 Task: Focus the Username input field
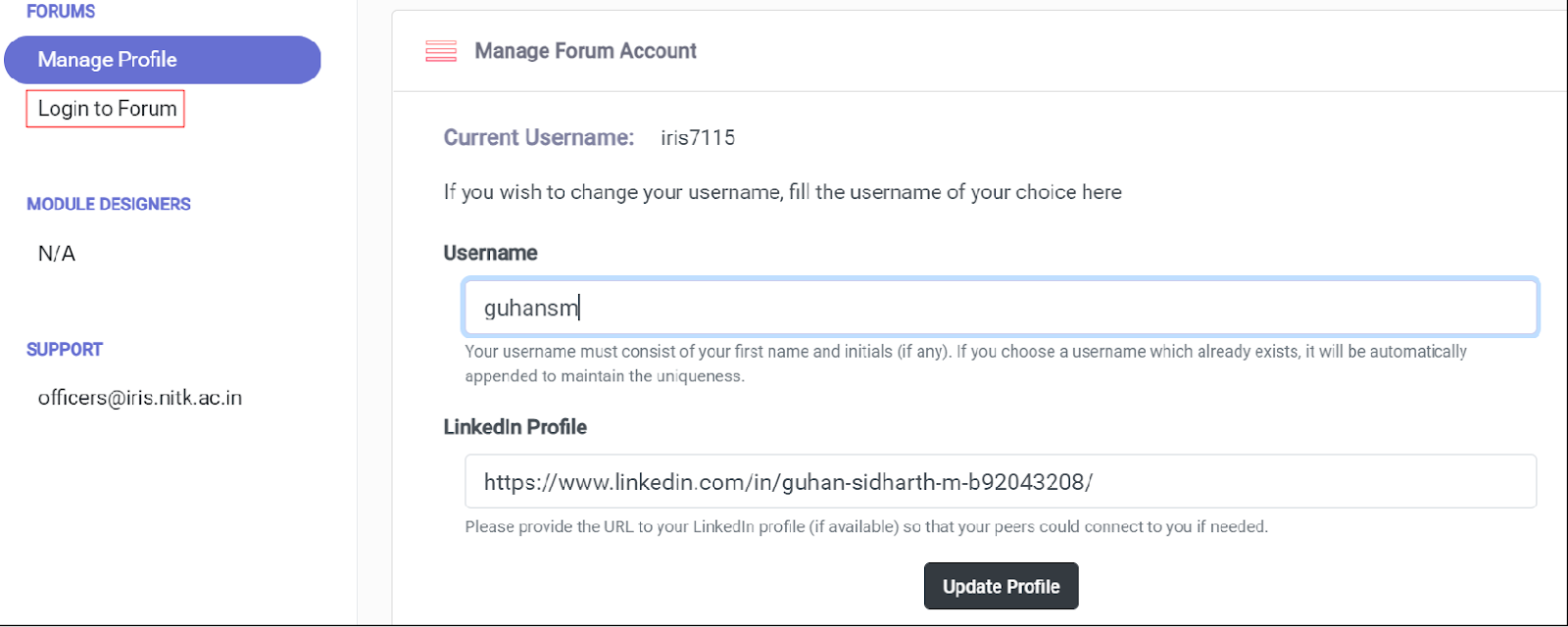[1000, 308]
